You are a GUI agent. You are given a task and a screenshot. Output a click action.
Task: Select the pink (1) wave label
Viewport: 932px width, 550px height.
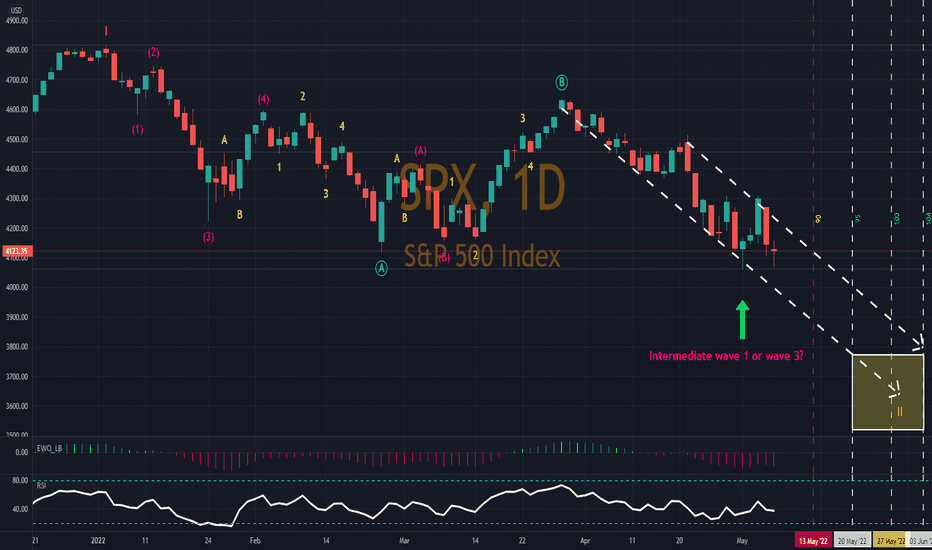(x=137, y=129)
